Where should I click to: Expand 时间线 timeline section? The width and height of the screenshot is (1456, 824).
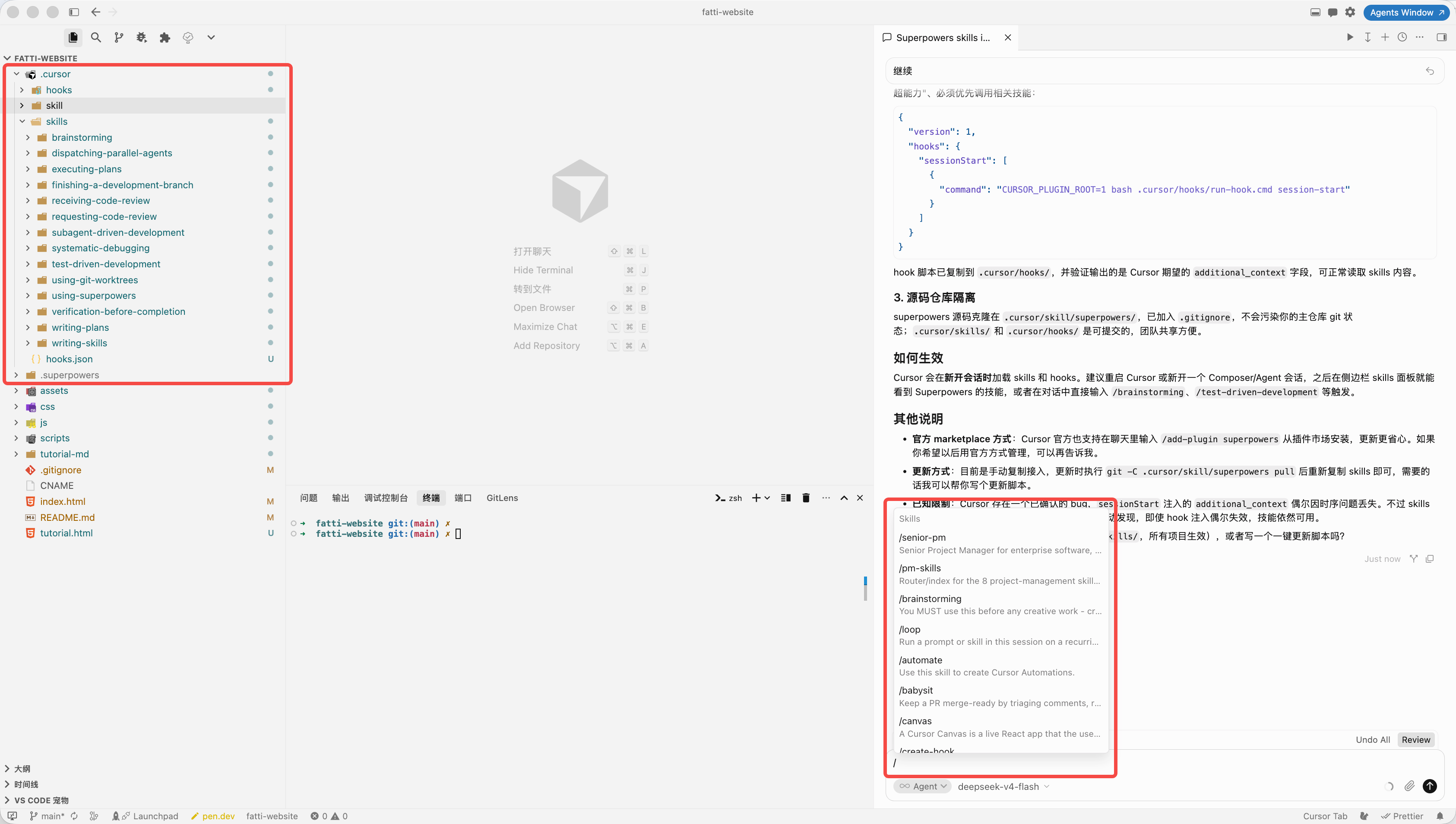[x=142, y=784]
